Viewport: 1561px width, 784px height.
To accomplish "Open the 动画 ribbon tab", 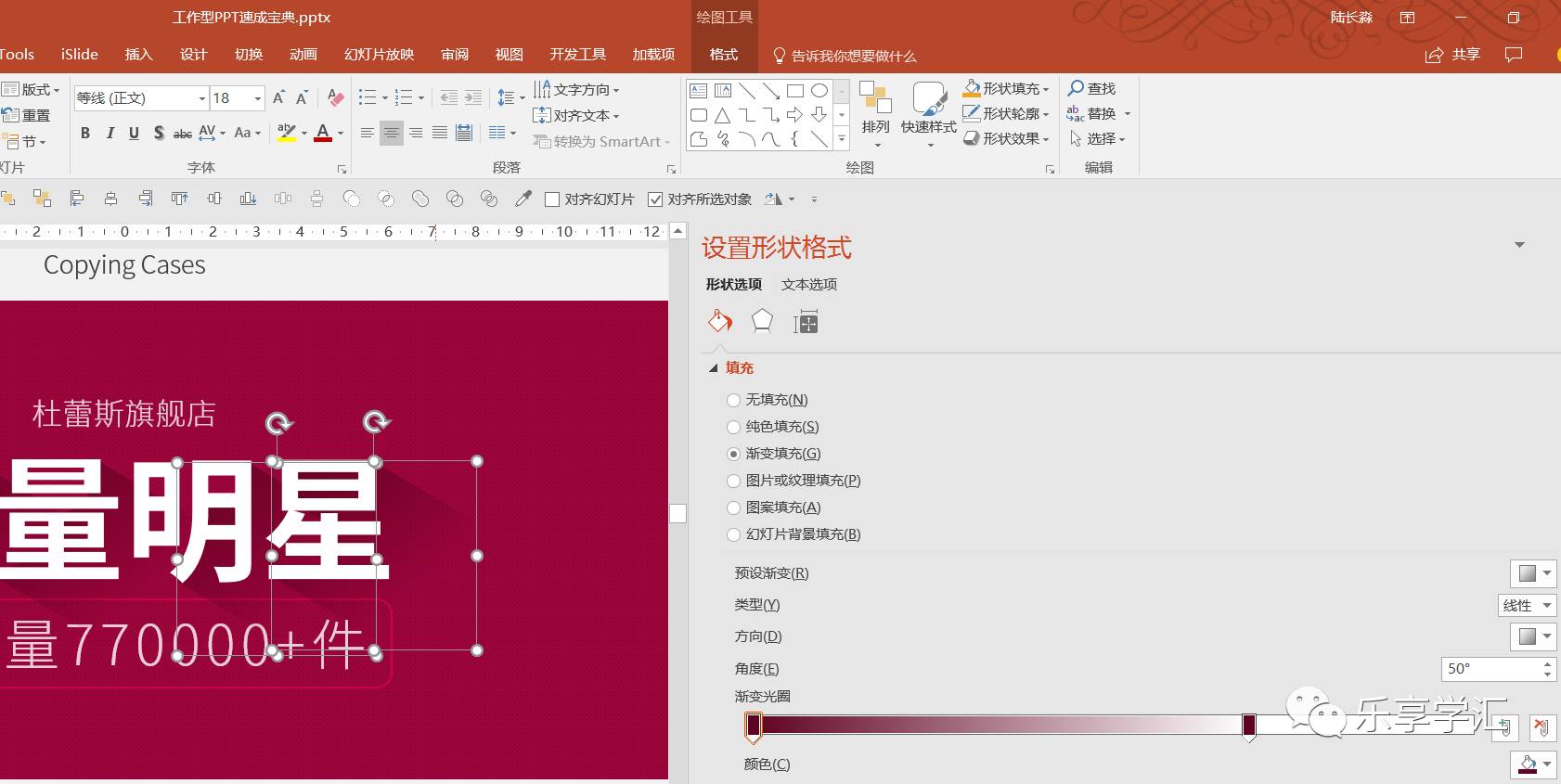I will [x=303, y=54].
